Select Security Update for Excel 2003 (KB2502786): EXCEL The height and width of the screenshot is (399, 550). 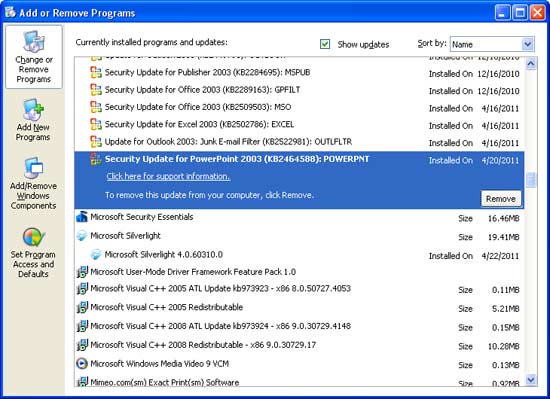click(199, 124)
